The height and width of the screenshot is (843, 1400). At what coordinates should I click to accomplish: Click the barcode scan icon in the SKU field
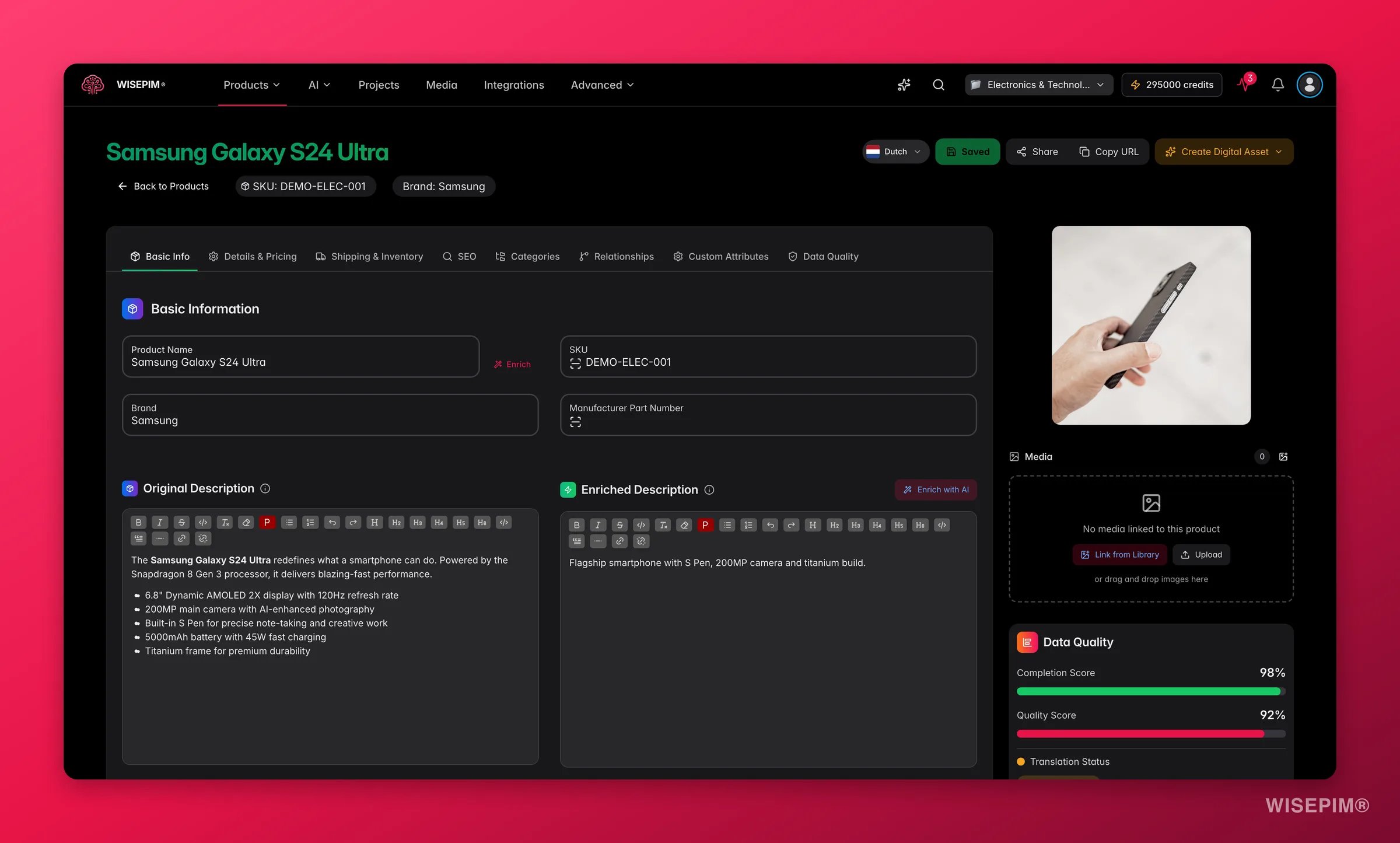click(x=575, y=363)
